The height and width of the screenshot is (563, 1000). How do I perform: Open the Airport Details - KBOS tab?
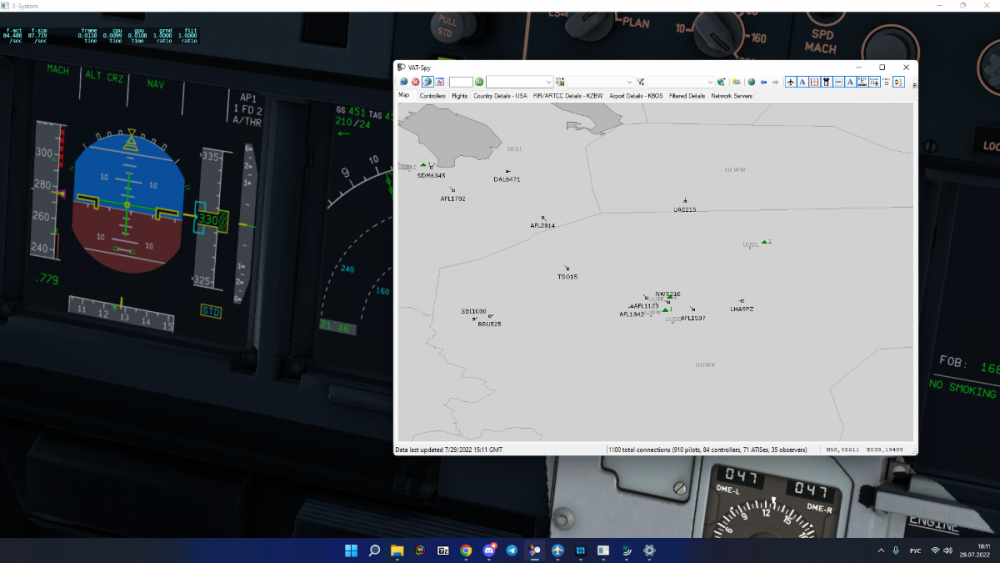pos(635,96)
